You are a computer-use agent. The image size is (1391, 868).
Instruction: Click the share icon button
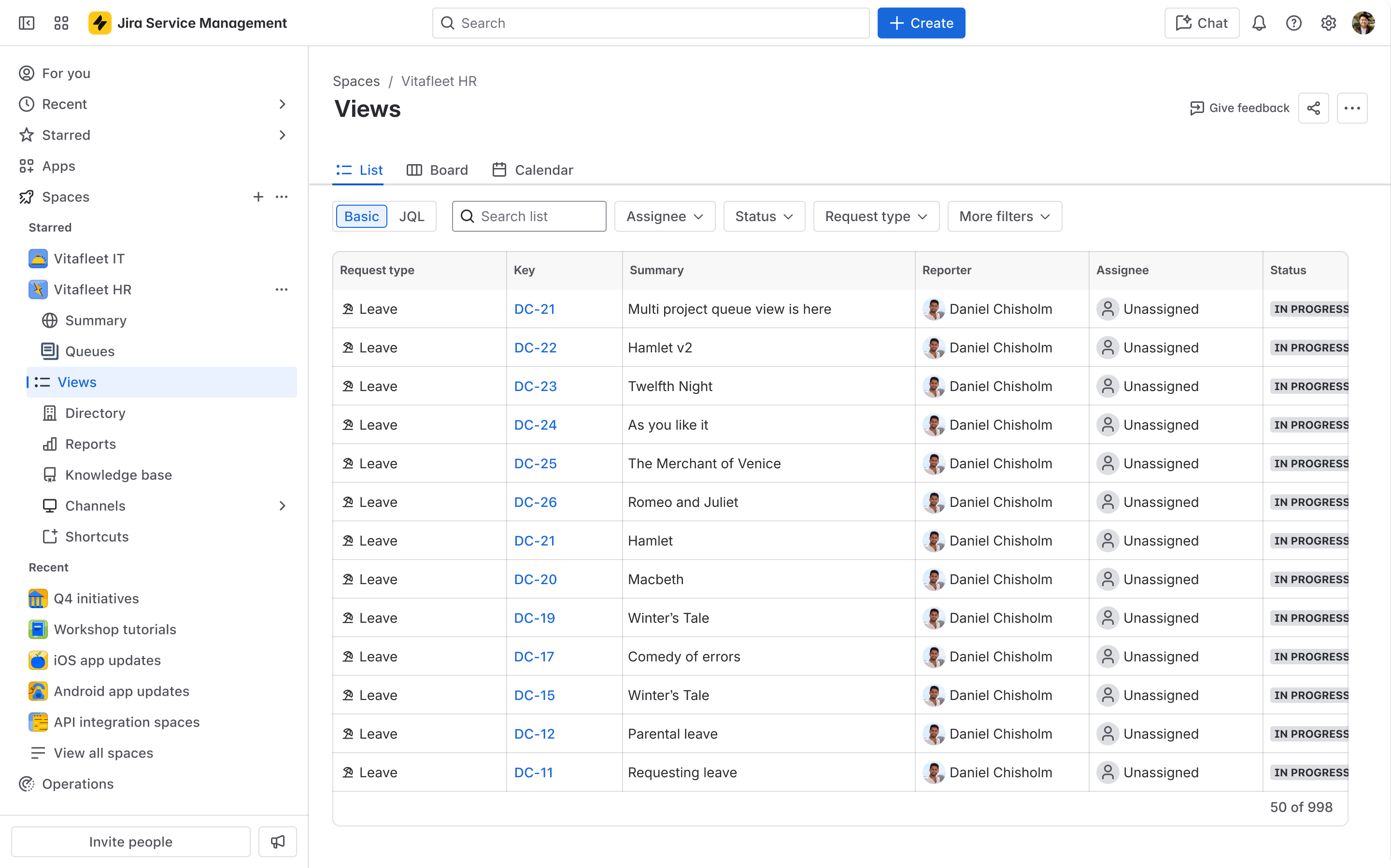pos(1313,108)
